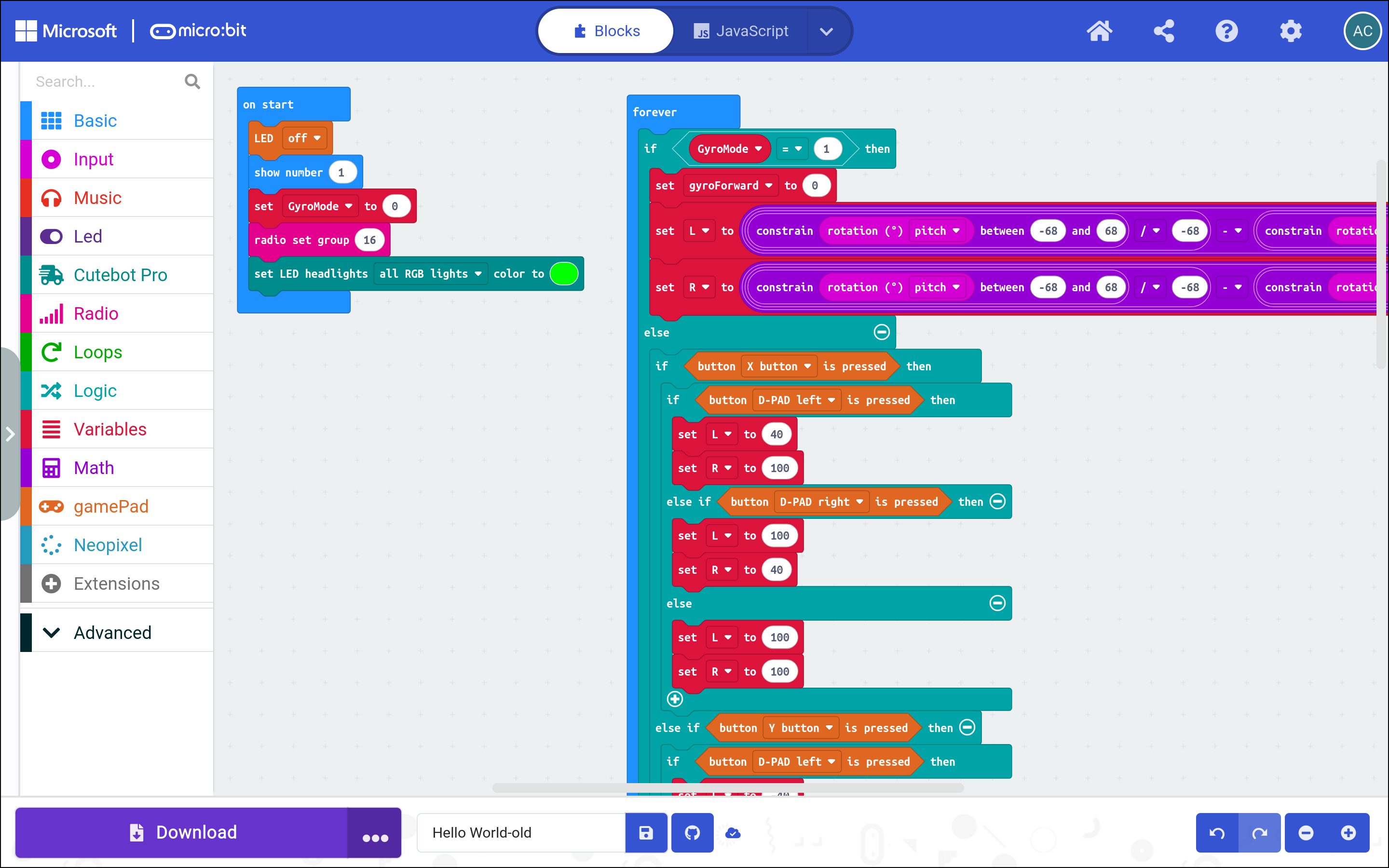1389x868 pixels.
Task: Focus the toolbox Search field
Action: (x=106, y=81)
